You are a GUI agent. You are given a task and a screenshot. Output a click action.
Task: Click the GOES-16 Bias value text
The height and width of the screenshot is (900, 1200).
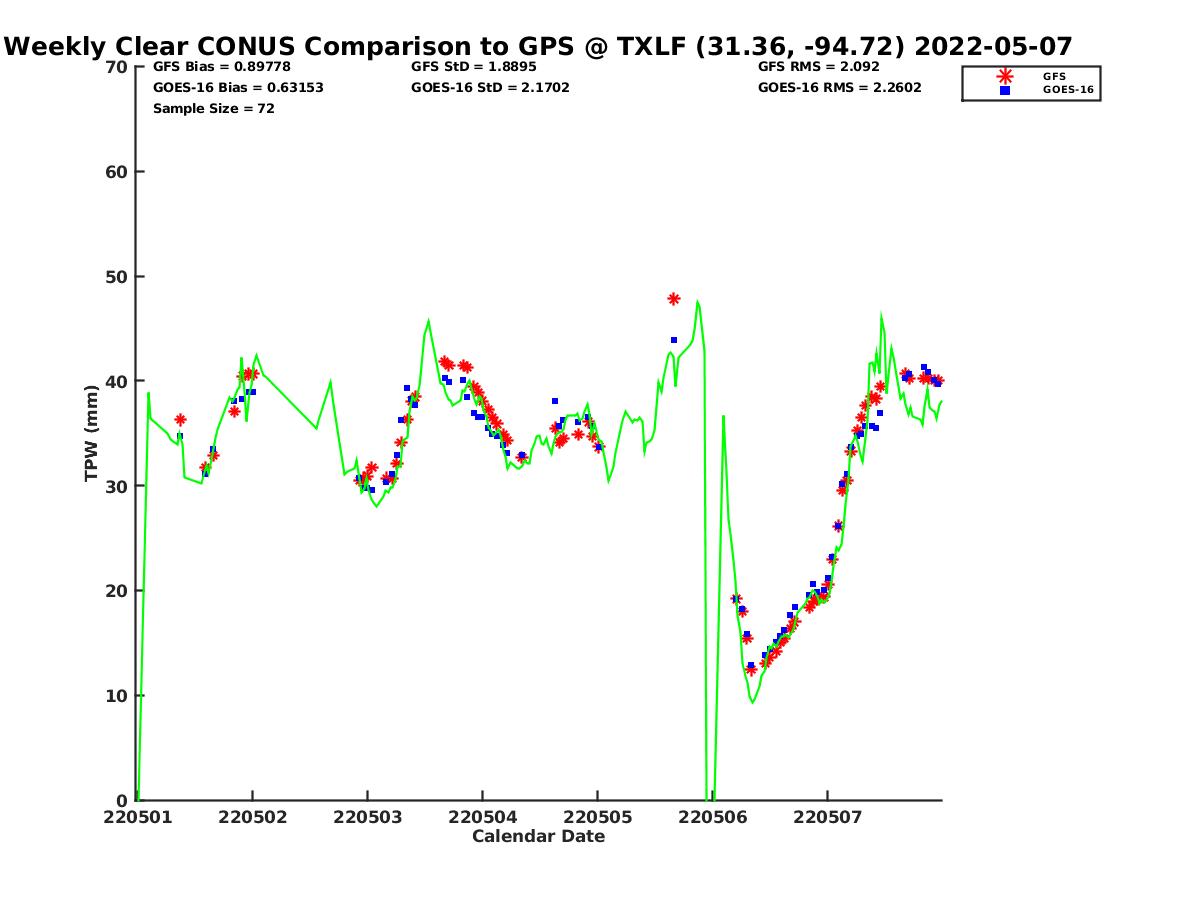pos(238,88)
